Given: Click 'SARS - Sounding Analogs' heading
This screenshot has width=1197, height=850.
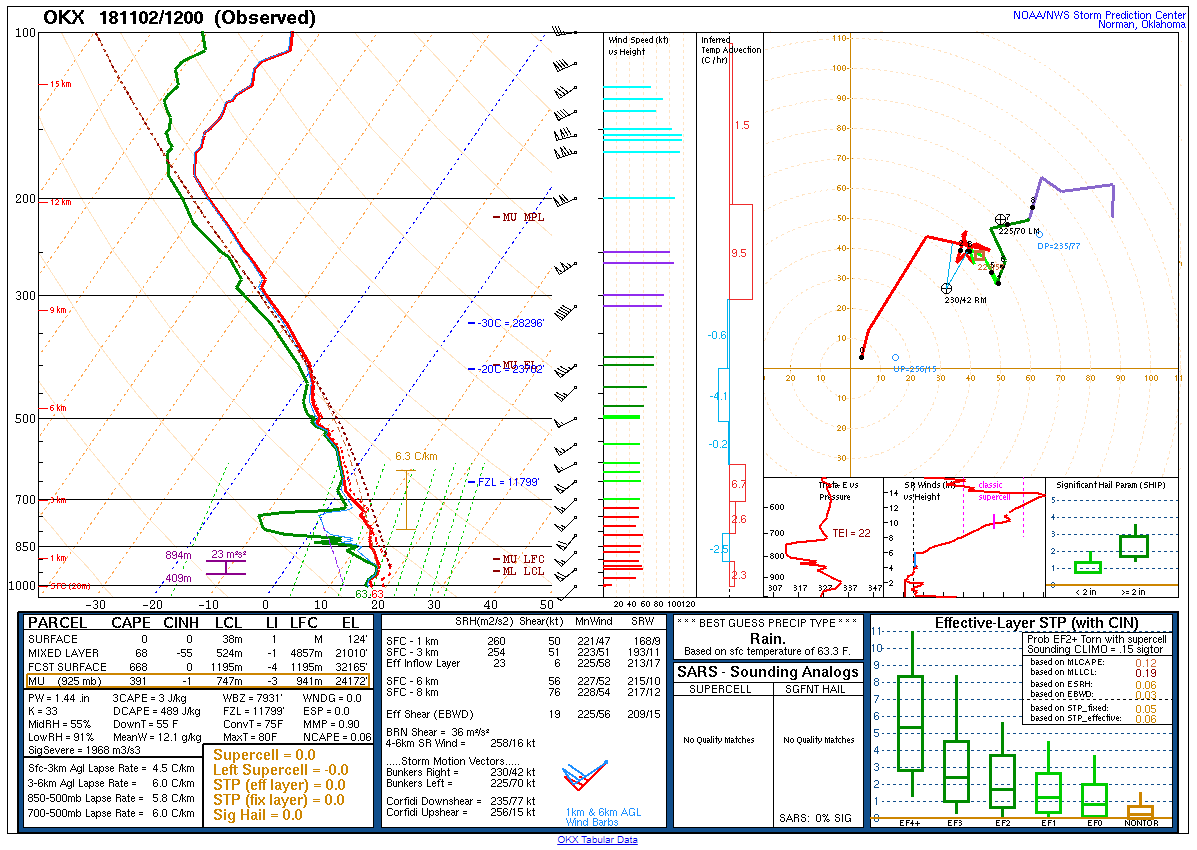Looking at the screenshot, I should click(768, 672).
